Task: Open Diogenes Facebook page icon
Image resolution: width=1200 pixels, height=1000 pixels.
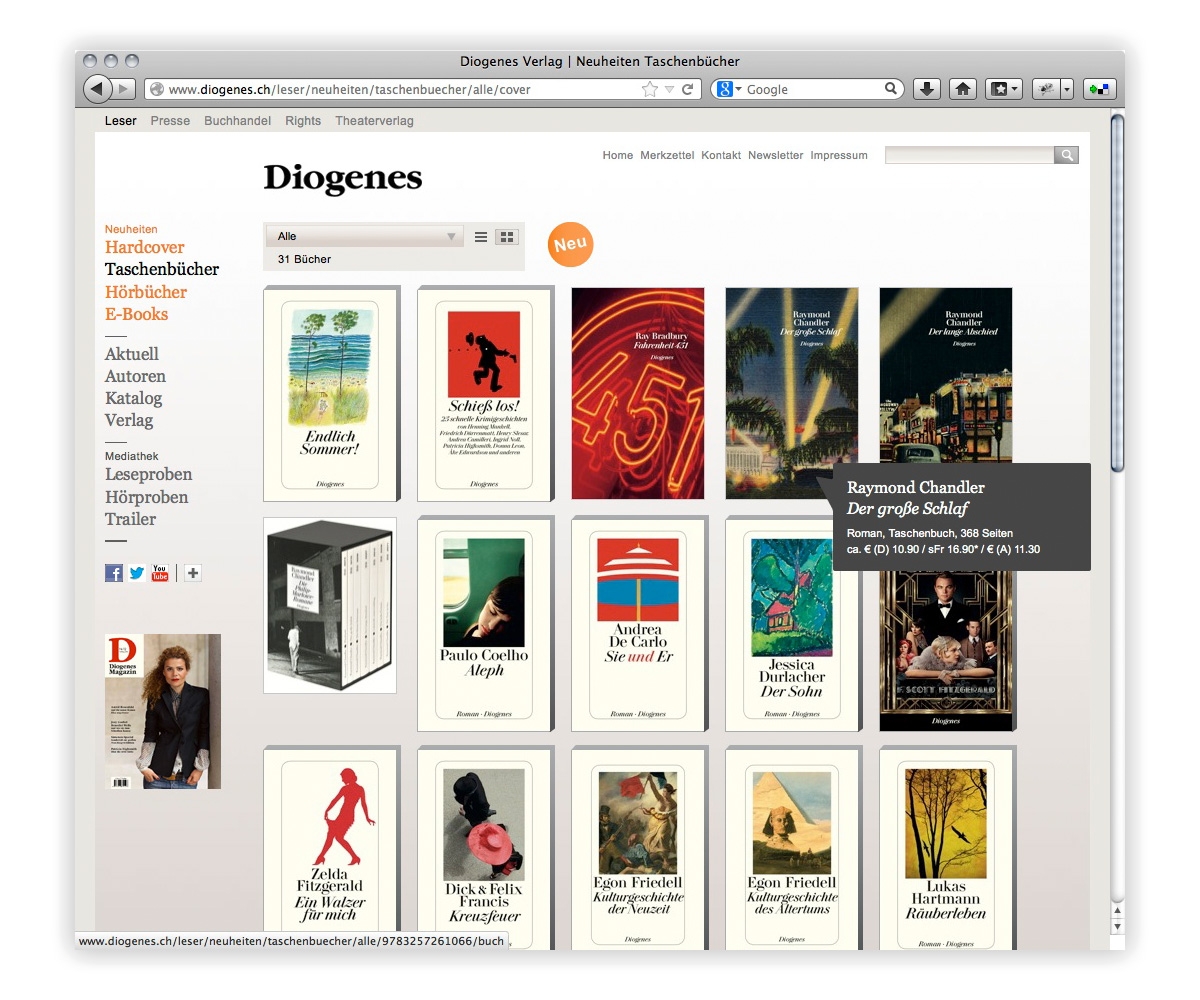Action: point(114,573)
